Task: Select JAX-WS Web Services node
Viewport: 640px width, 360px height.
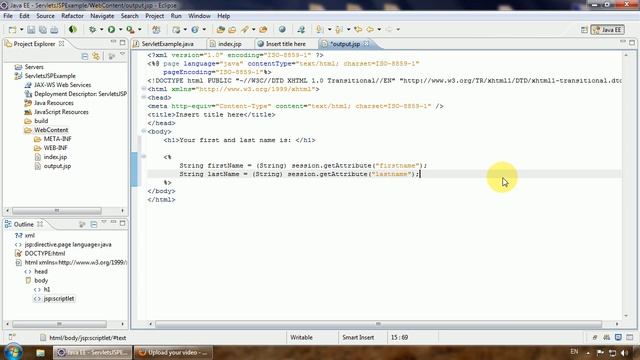Action: (x=62, y=85)
